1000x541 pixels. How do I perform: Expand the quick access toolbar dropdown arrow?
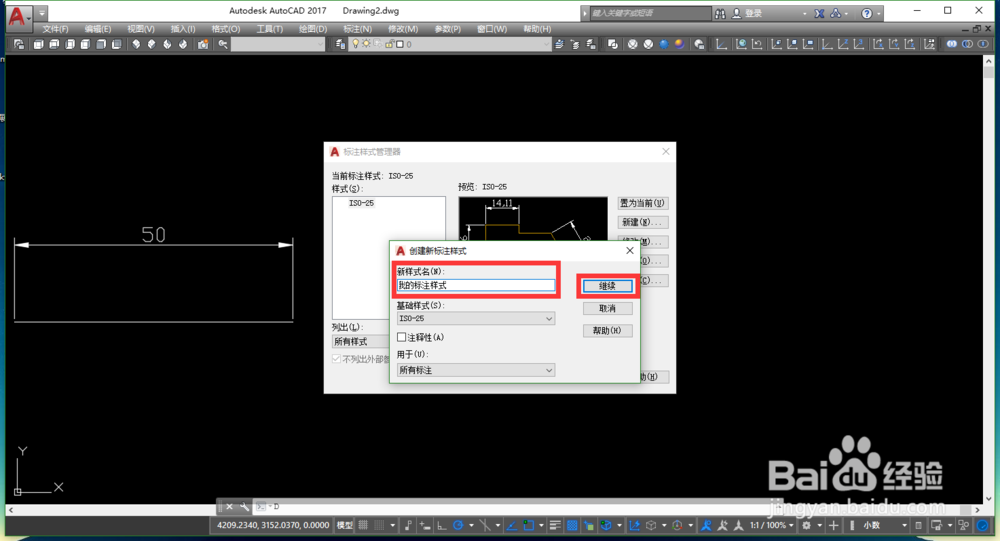(41, 13)
